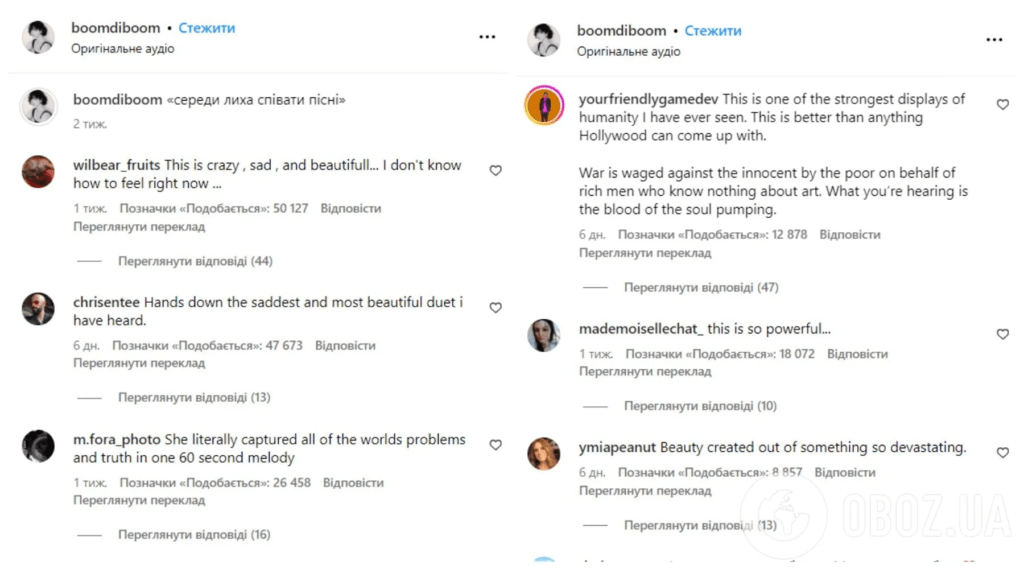Open three-dots menu on right post header
This screenshot has width=1024, height=569.
click(994, 40)
